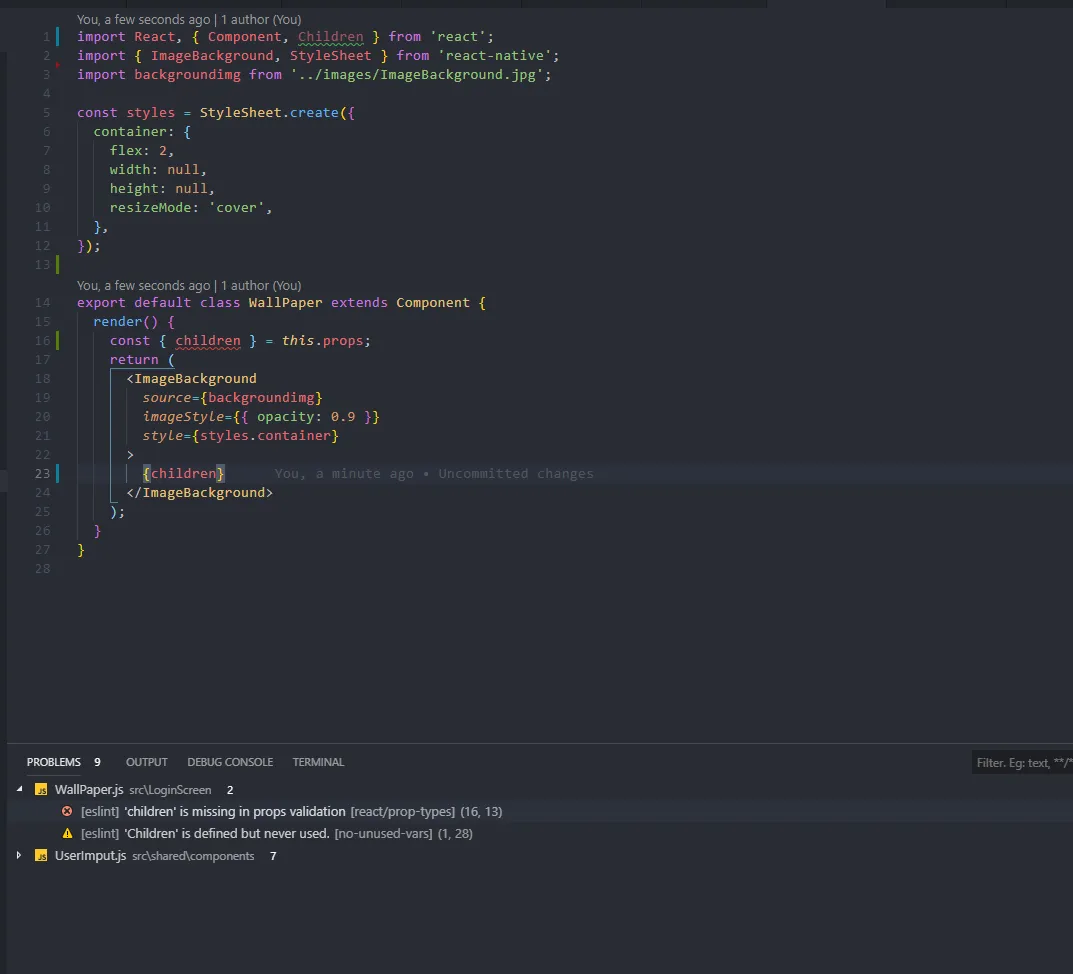Click the '../images/ImageBackground.jpg' import path
Viewport: 1073px width, 974px height.
[x=417, y=75]
